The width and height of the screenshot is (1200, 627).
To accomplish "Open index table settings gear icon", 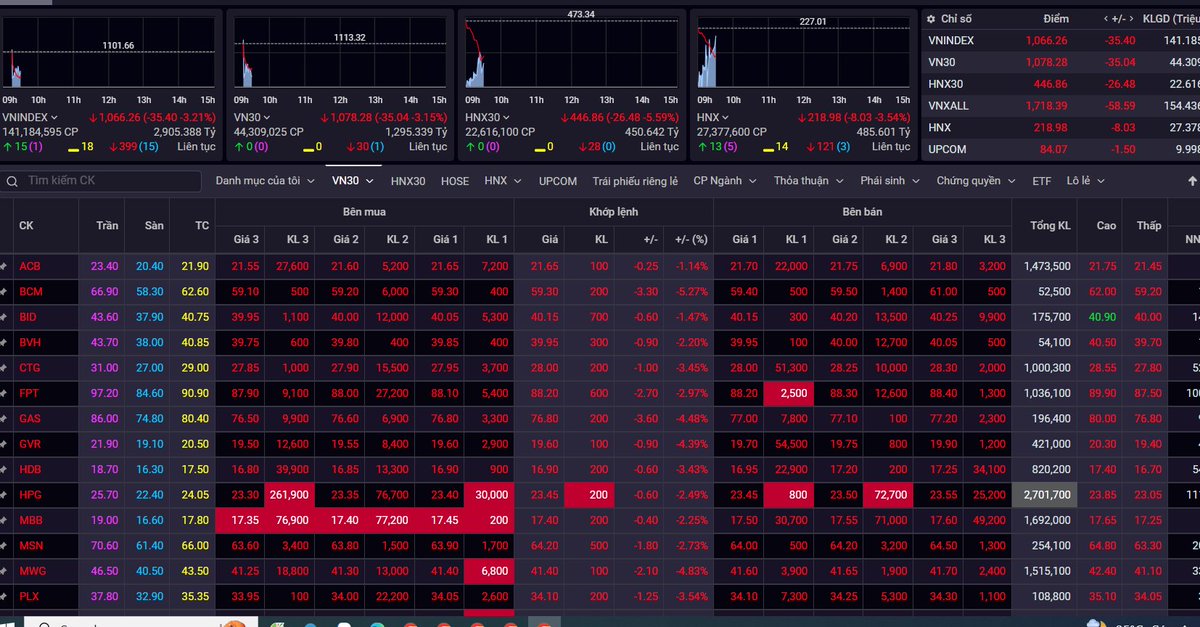I will pyautogui.click(x=931, y=19).
